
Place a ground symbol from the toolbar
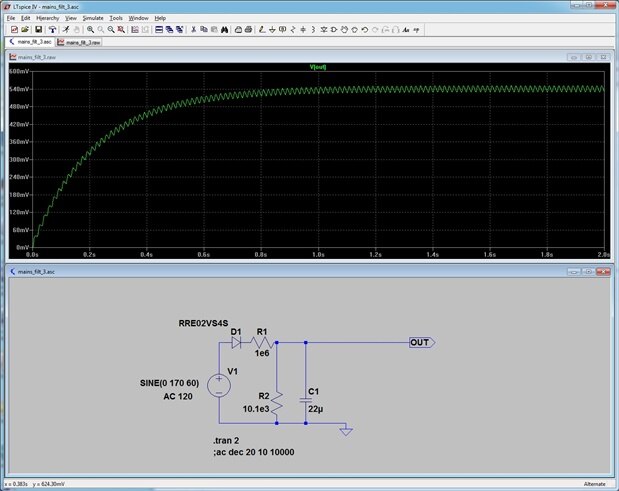[x=272, y=30]
